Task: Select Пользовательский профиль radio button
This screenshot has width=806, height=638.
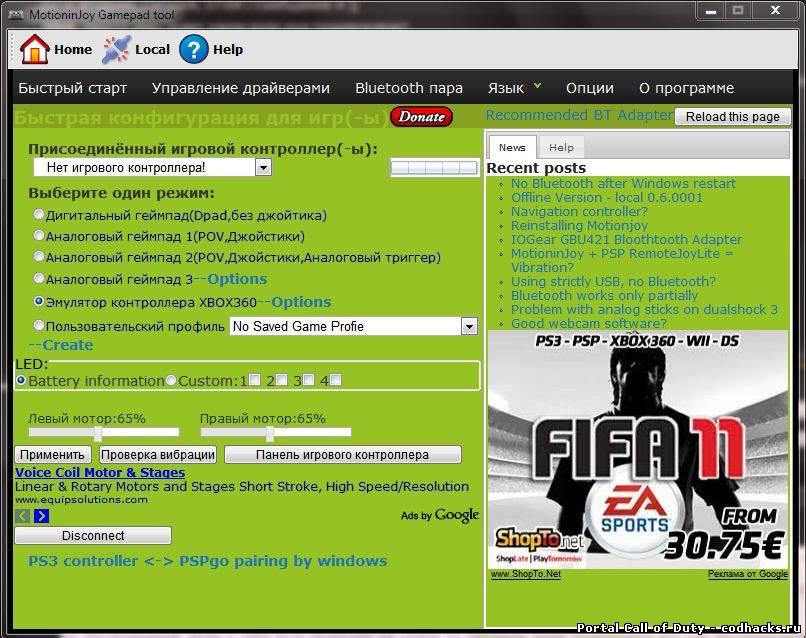Action: 39,325
